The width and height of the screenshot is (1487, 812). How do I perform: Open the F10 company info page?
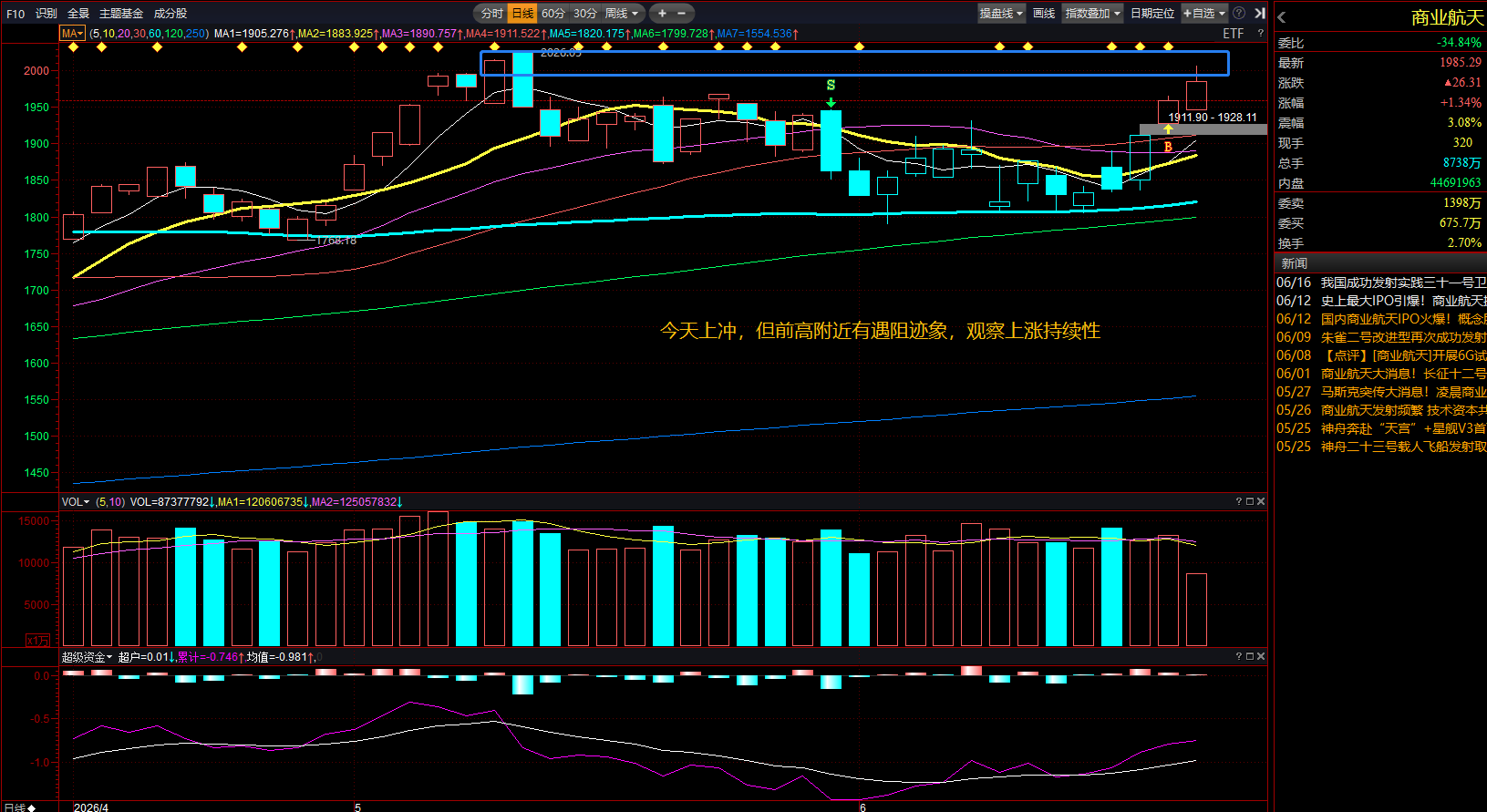(15, 14)
